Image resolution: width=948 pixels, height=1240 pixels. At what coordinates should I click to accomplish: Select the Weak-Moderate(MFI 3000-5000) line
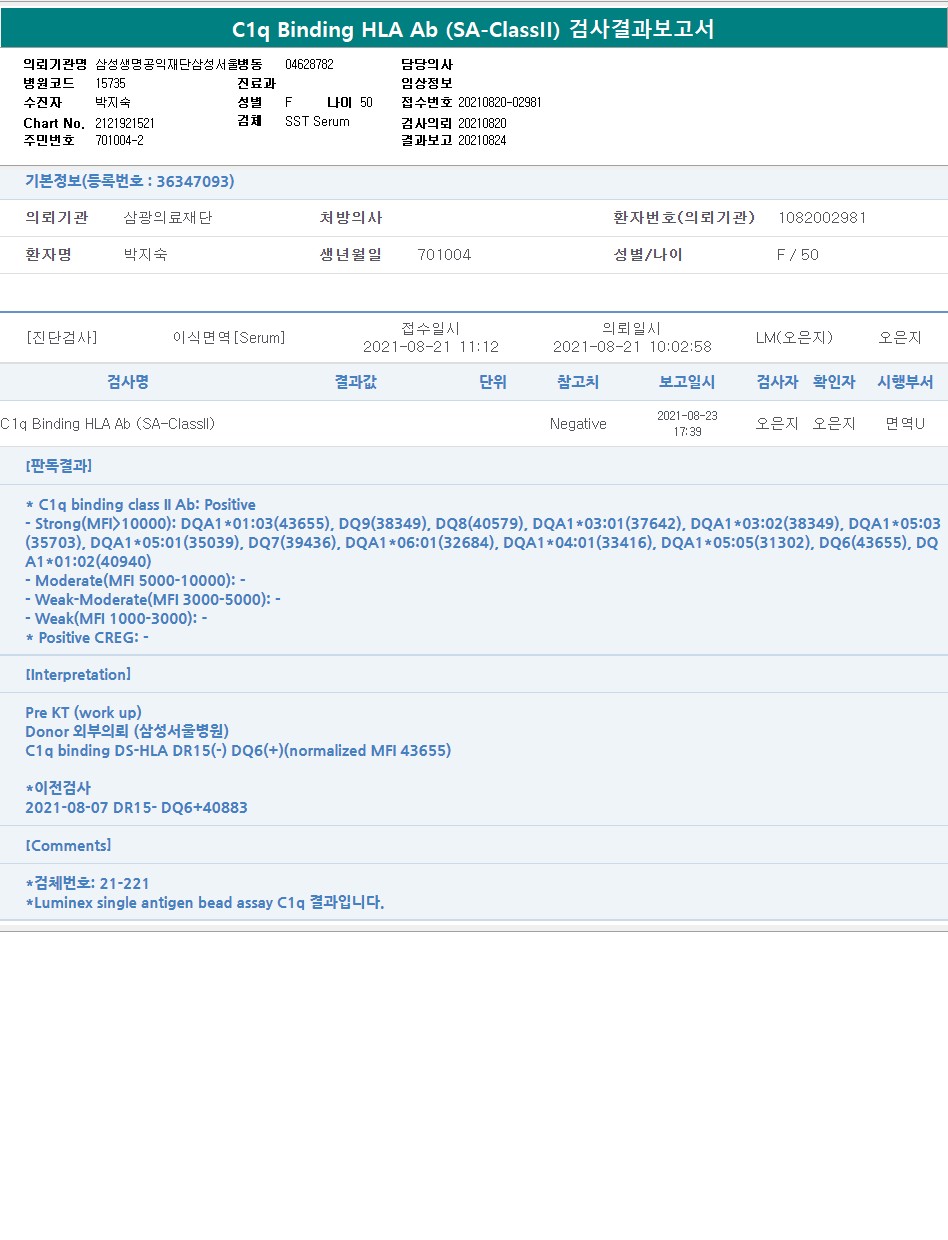pos(153,599)
